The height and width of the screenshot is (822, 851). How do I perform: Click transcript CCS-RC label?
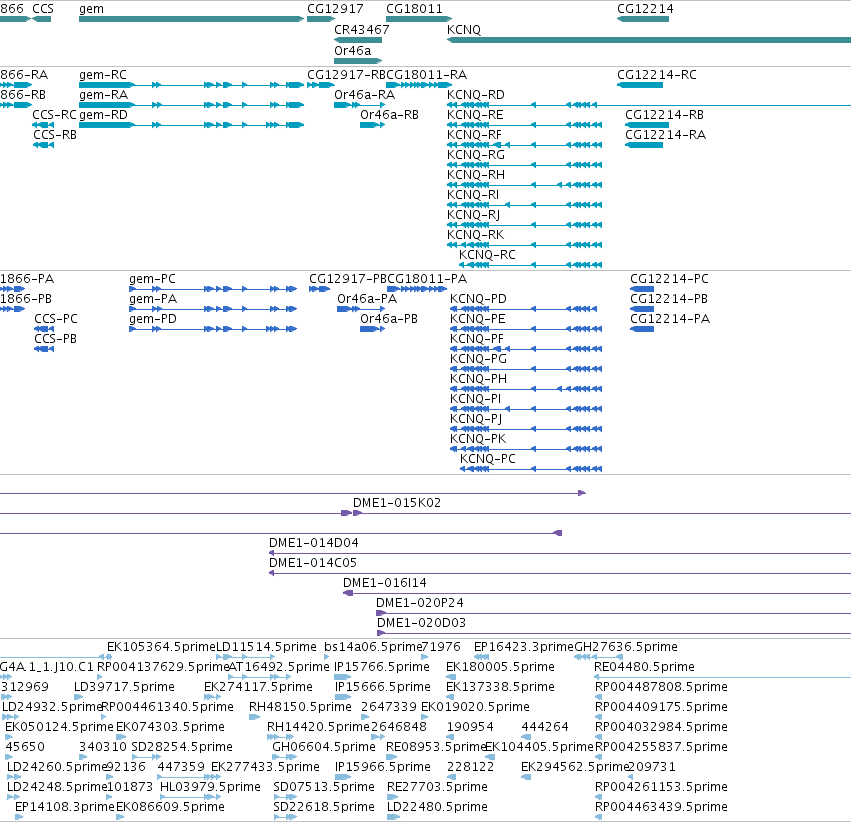(x=54, y=115)
